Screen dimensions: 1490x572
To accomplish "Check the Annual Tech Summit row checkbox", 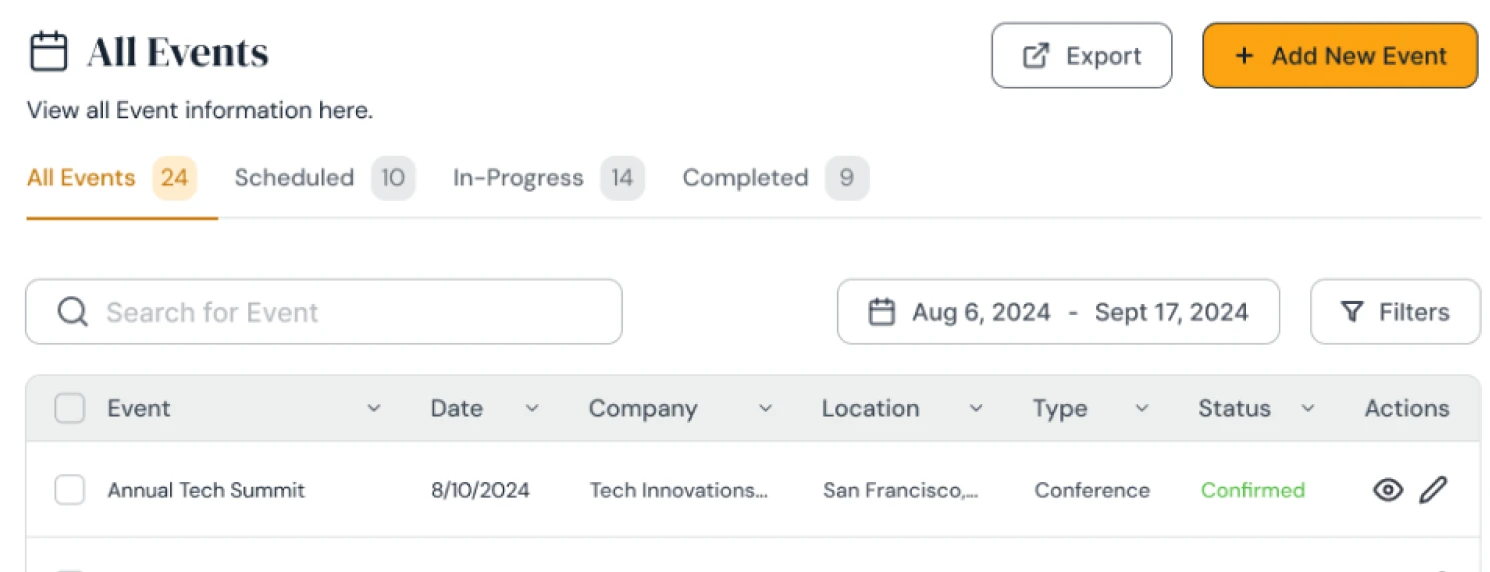I will (70, 490).
